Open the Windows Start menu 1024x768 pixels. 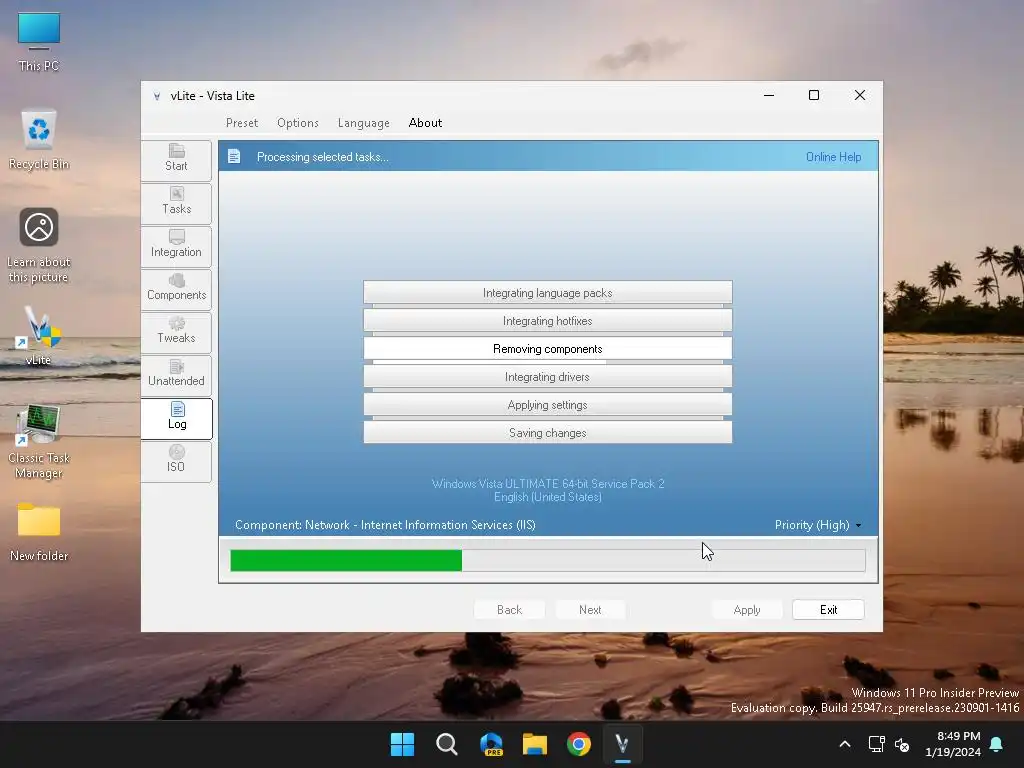tap(402, 744)
